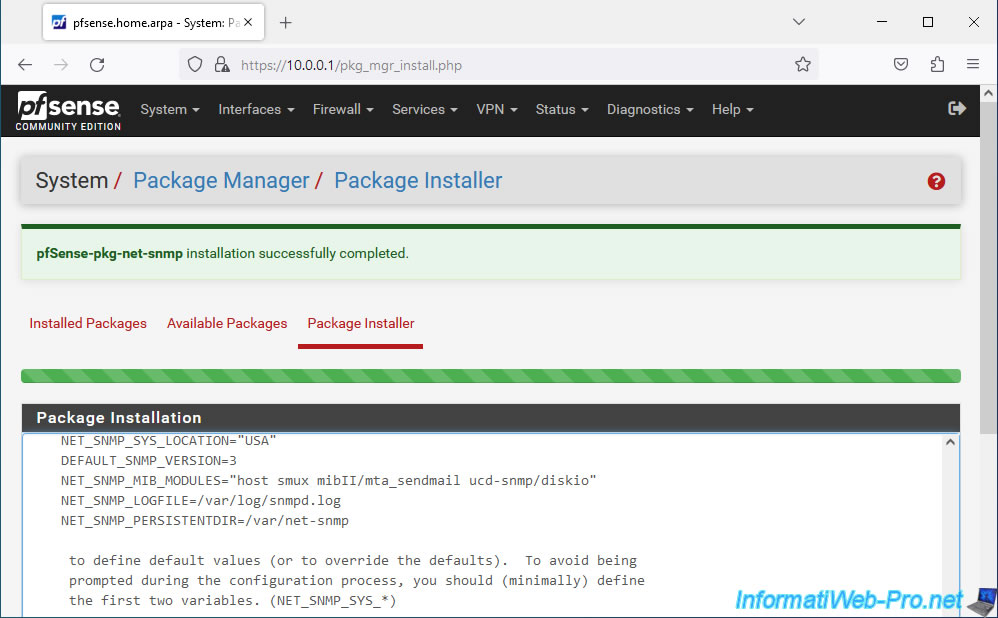The width and height of the screenshot is (998, 618).
Task: Expand the VPN menu
Action: tap(496, 109)
